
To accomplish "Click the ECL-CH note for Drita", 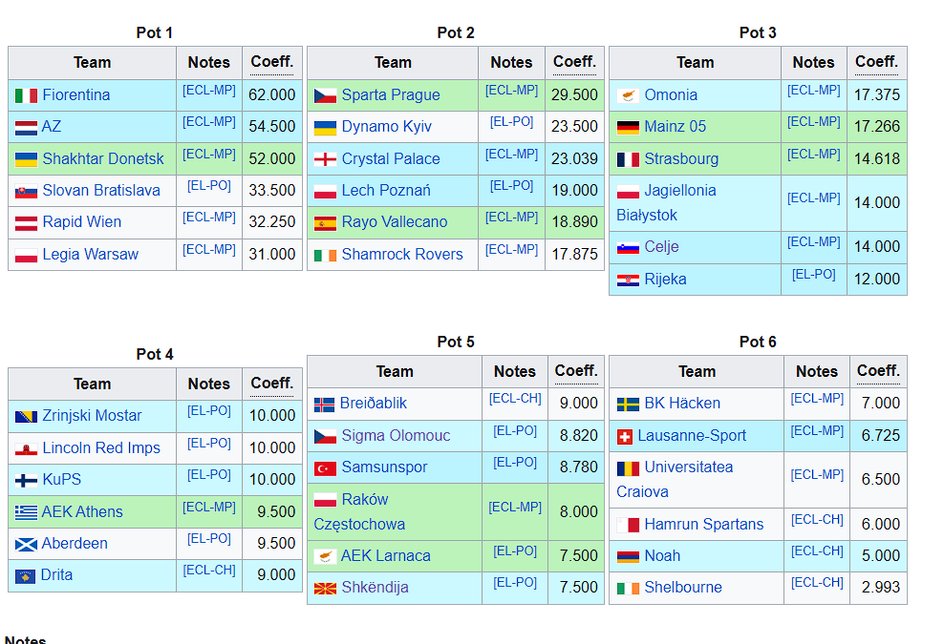I will [x=209, y=570].
